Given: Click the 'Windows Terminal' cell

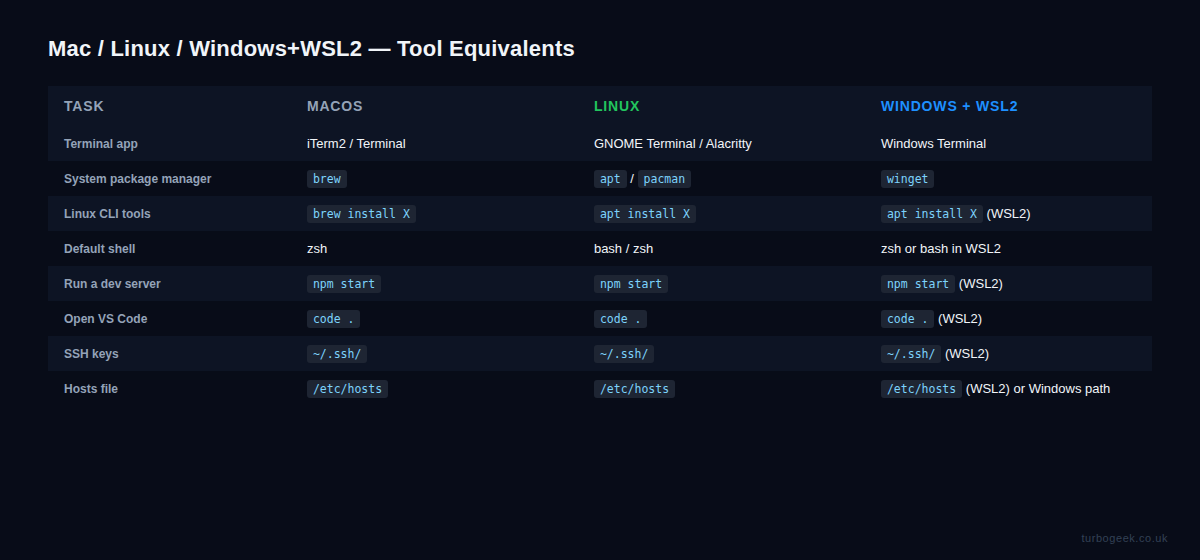Looking at the screenshot, I should tap(933, 144).
